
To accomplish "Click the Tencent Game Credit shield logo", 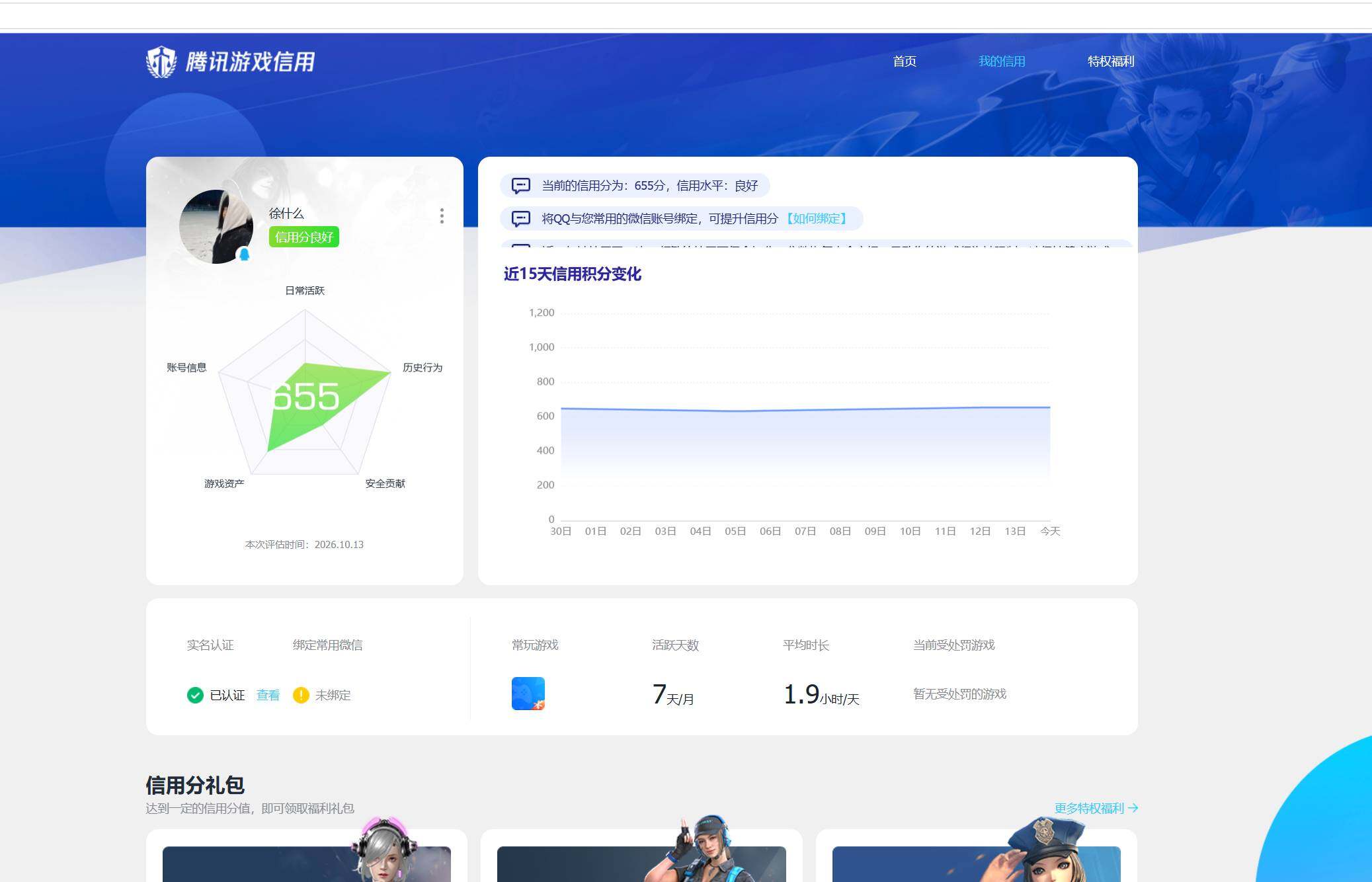I will pyautogui.click(x=161, y=62).
